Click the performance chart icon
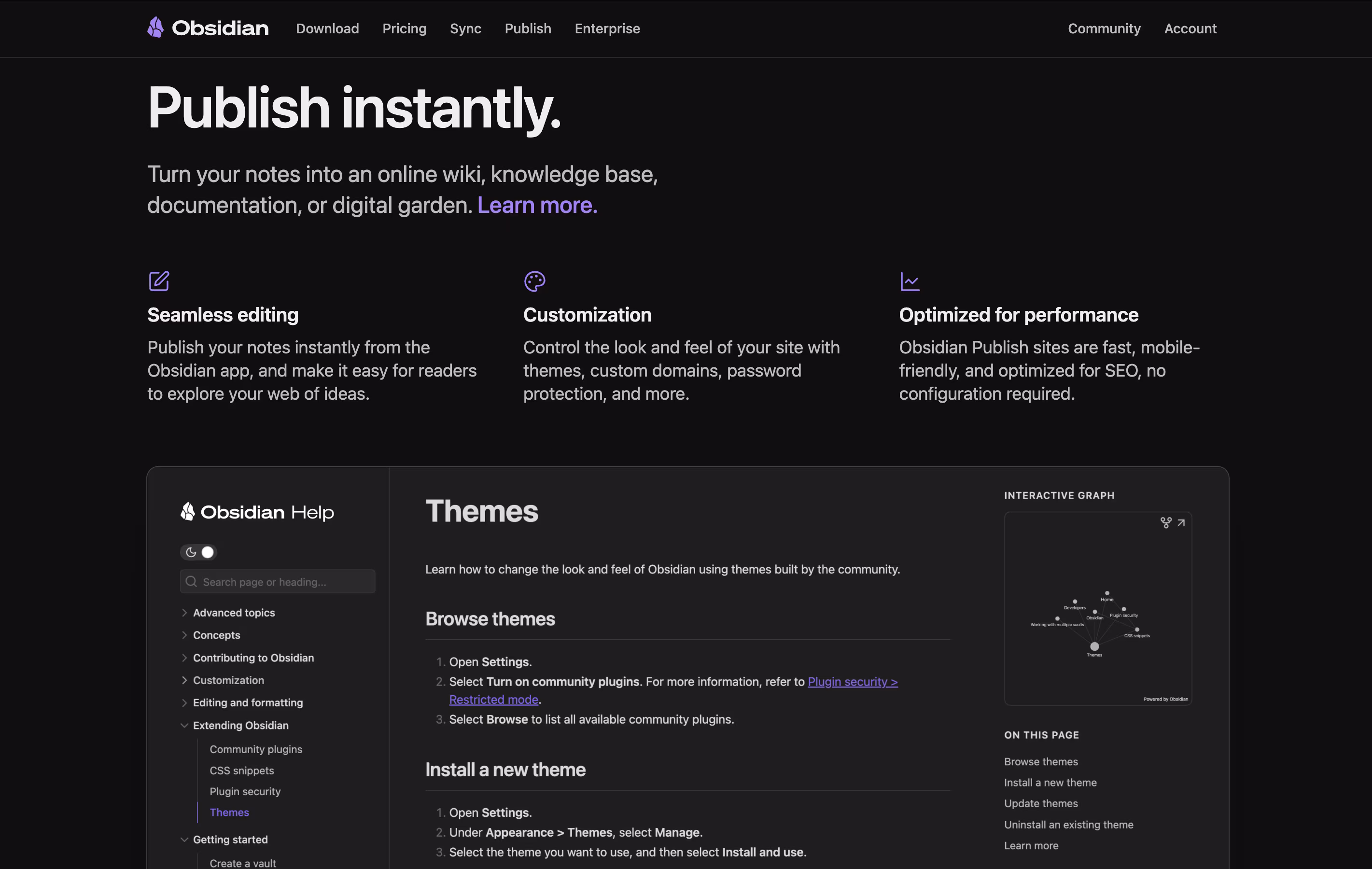 pos(910,281)
